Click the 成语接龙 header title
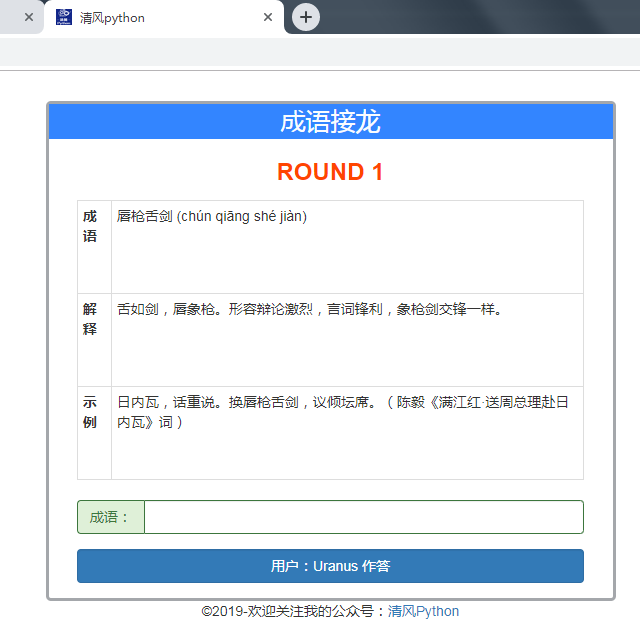640x637 pixels. click(330, 122)
